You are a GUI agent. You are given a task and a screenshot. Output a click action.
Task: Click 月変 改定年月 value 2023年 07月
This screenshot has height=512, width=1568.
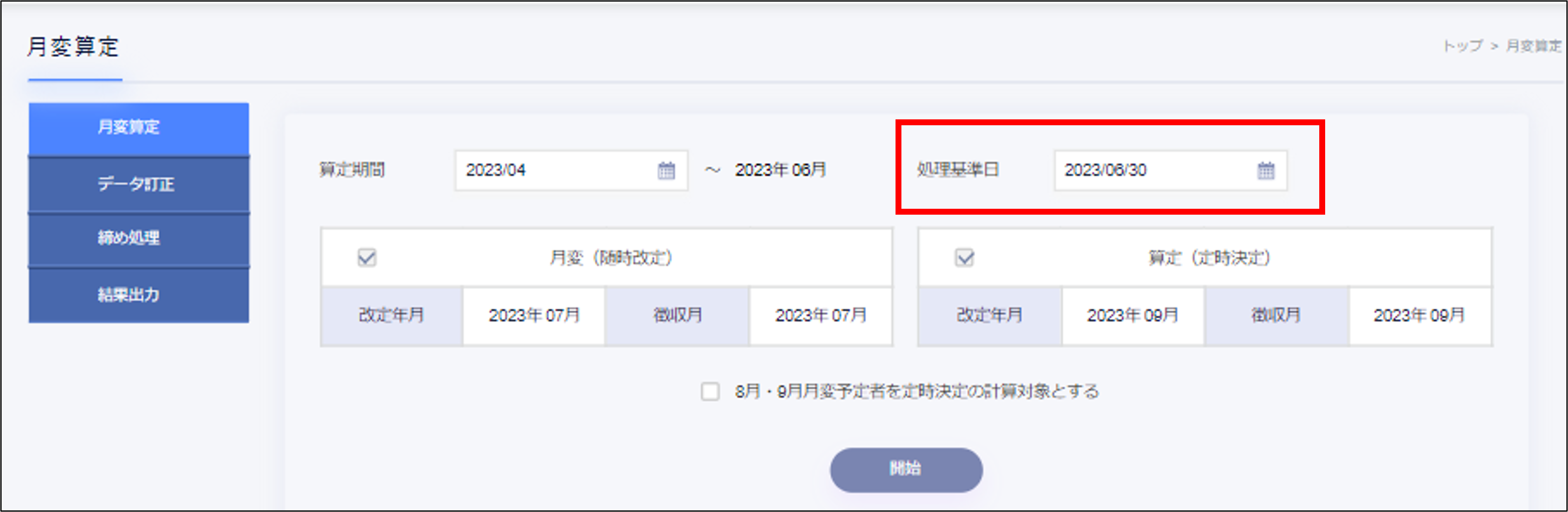(534, 315)
